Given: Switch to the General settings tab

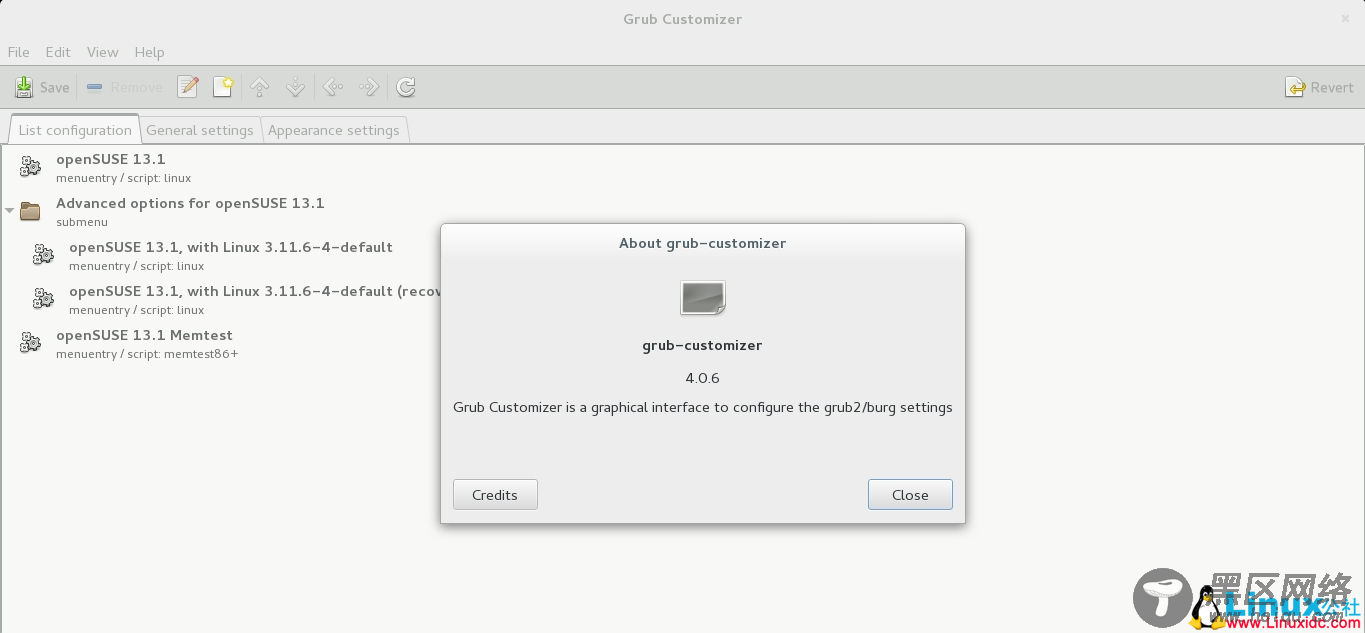Looking at the screenshot, I should tap(200, 130).
